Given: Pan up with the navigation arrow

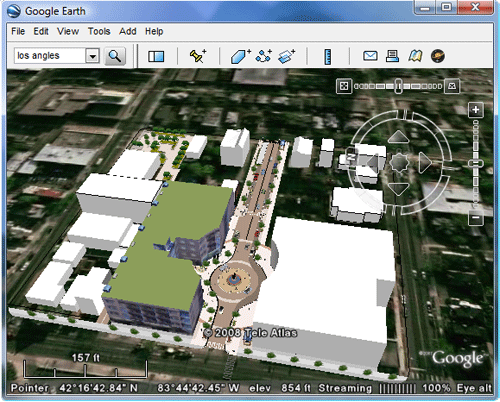Looking at the screenshot, I should [399, 137].
